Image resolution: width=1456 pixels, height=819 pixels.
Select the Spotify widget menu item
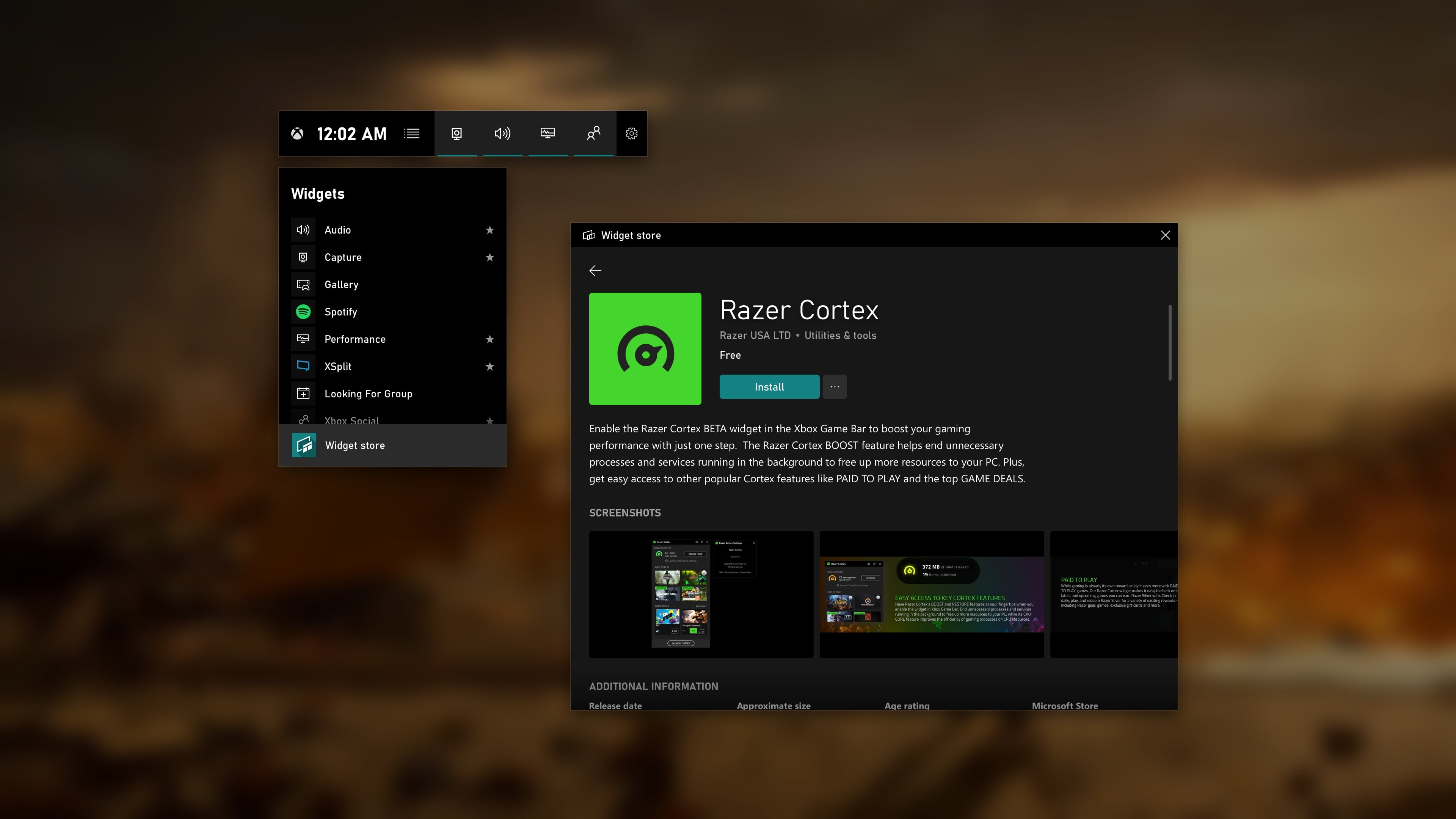click(x=340, y=311)
